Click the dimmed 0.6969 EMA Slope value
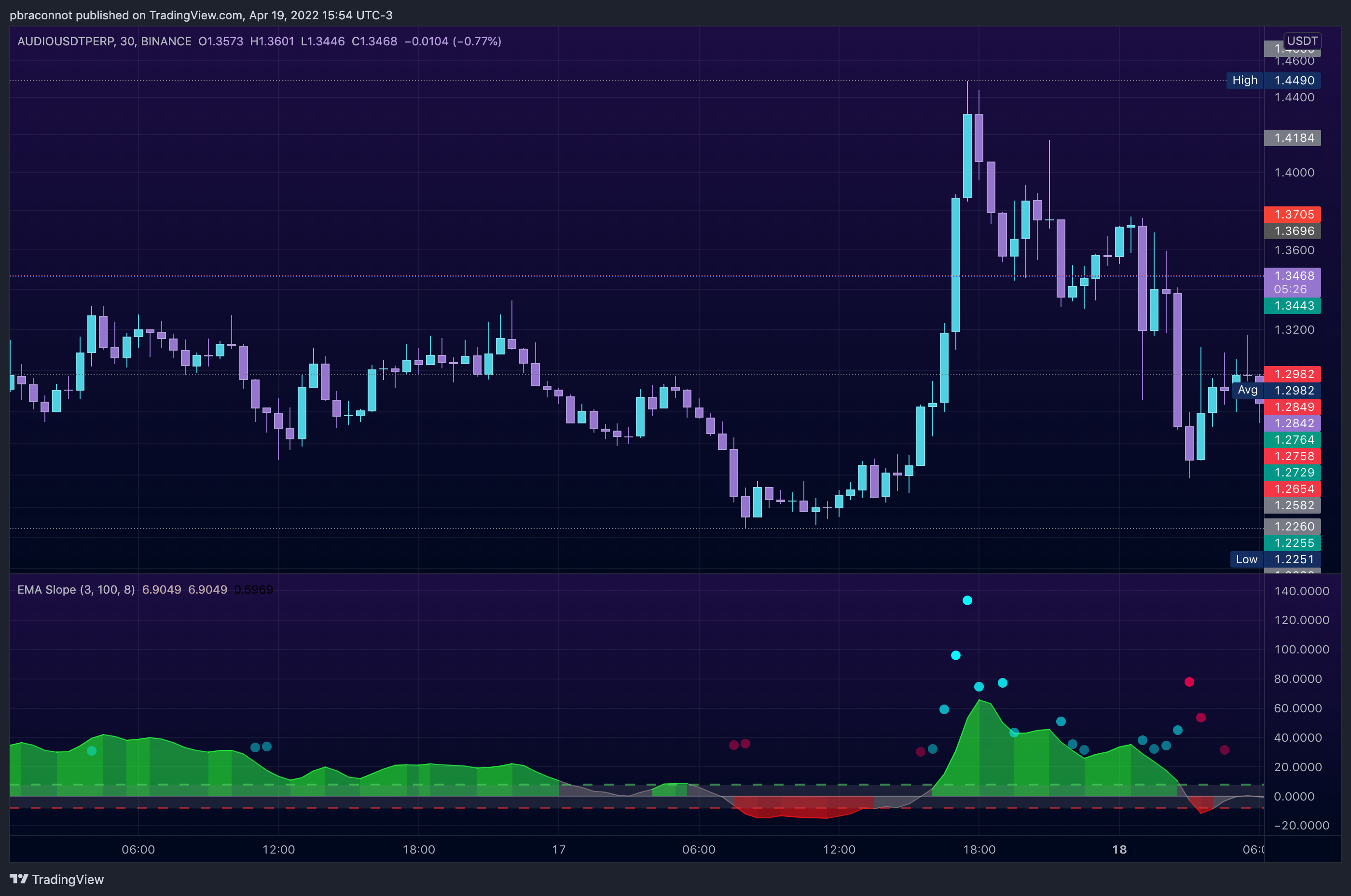Screen dimensions: 1351x896 pyautogui.click(x=254, y=590)
